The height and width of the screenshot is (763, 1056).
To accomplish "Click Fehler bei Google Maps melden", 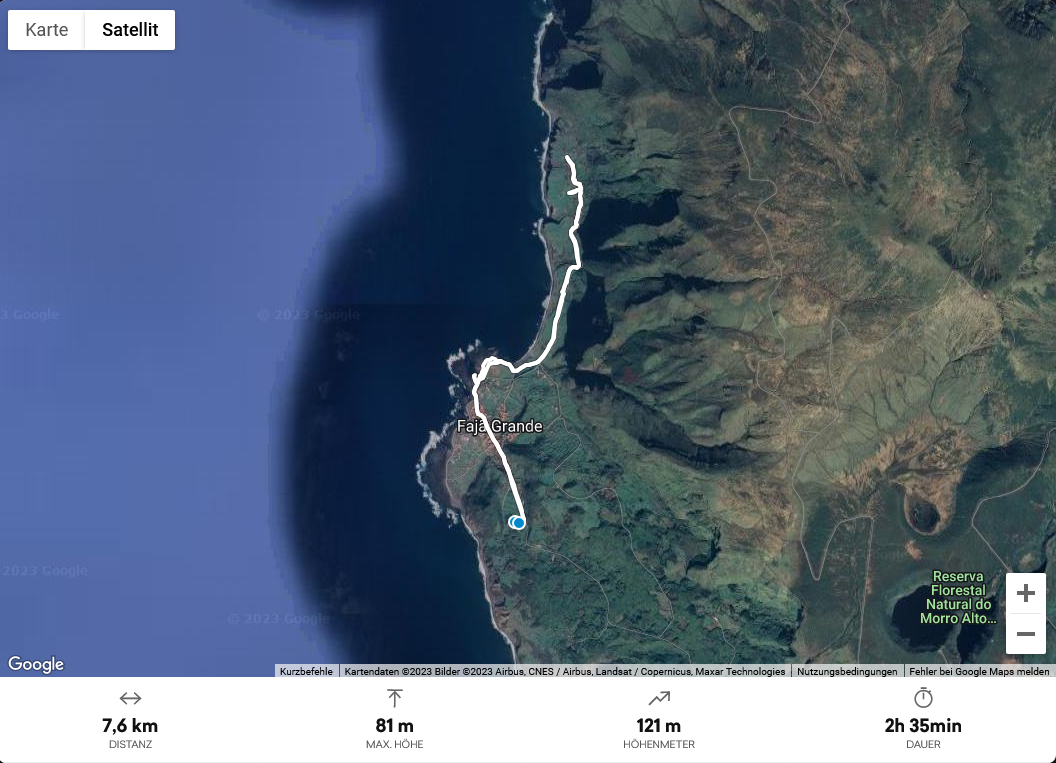I will (979, 671).
